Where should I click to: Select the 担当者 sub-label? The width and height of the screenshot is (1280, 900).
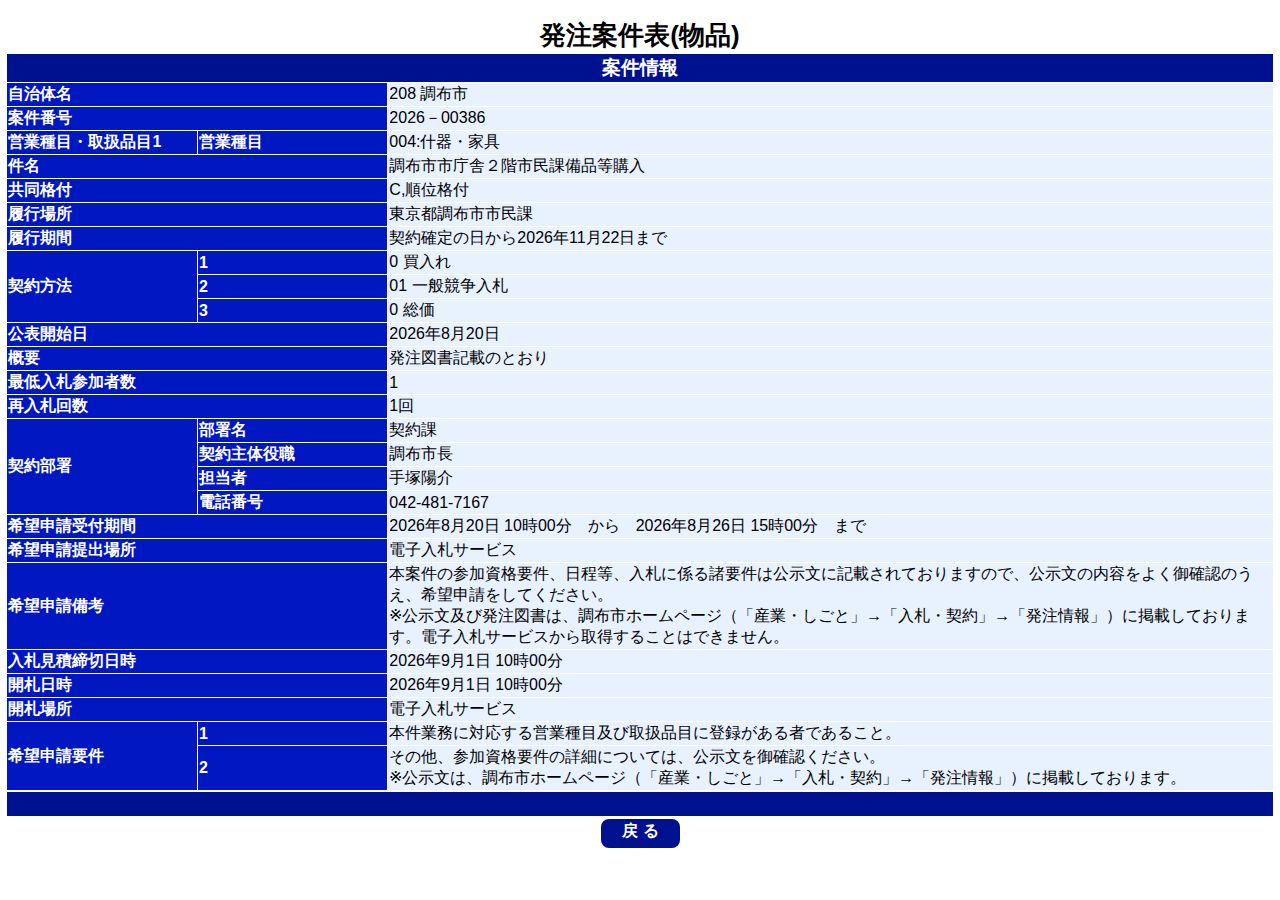(292, 478)
